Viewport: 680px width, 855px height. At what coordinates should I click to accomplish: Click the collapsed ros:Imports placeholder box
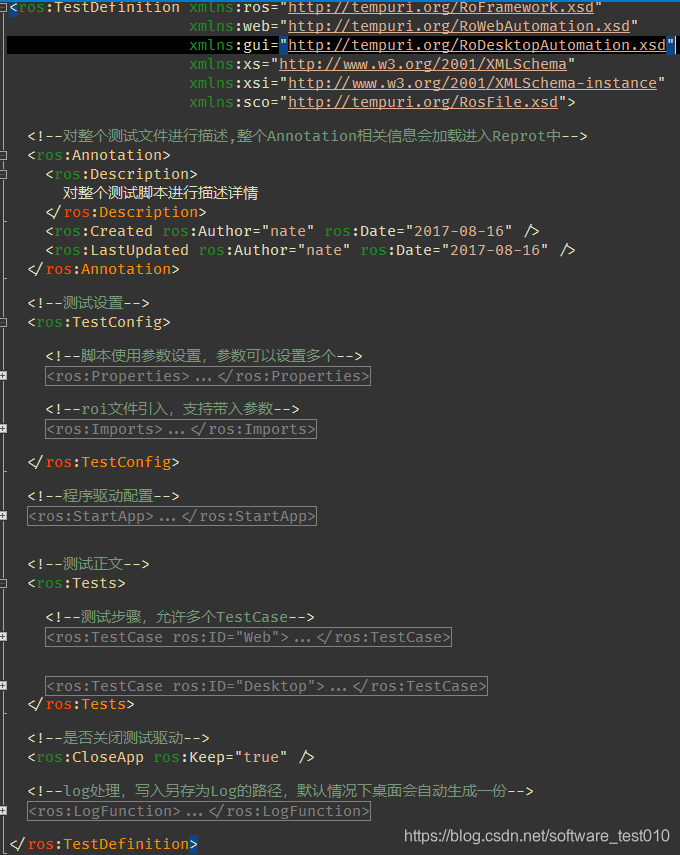point(181,429)
